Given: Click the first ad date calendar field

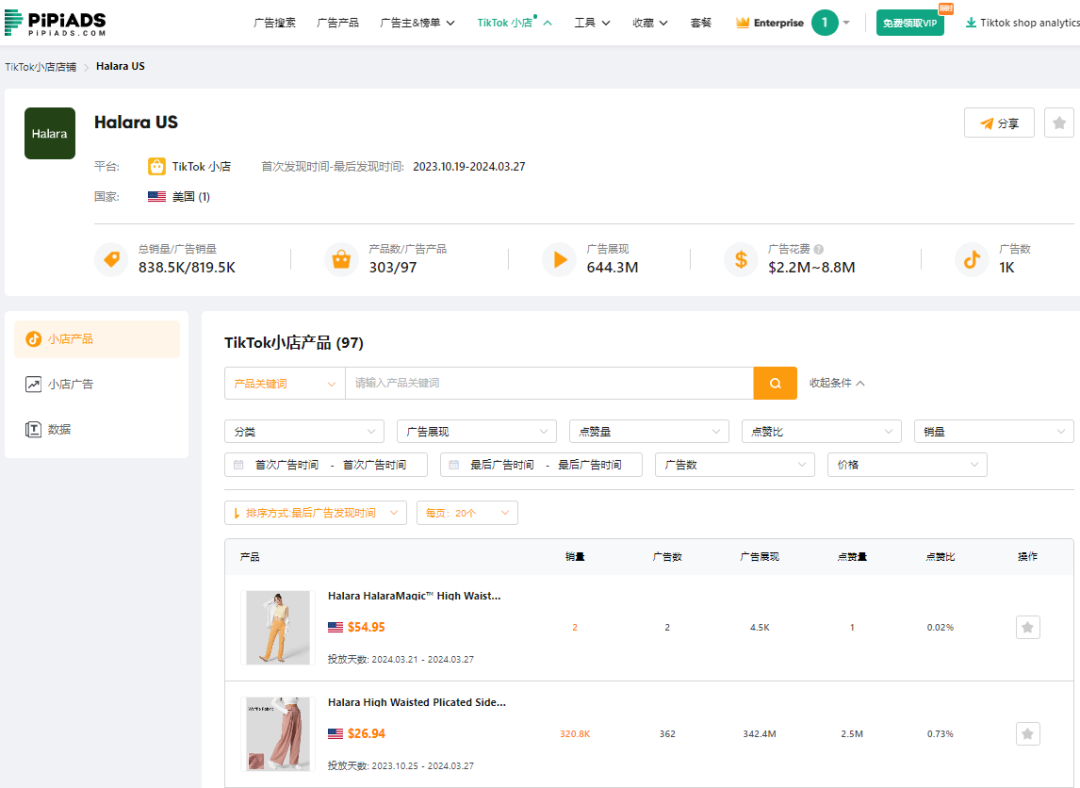Looking at the screenshot, I should pyautogui.click(x=326, y=465).
